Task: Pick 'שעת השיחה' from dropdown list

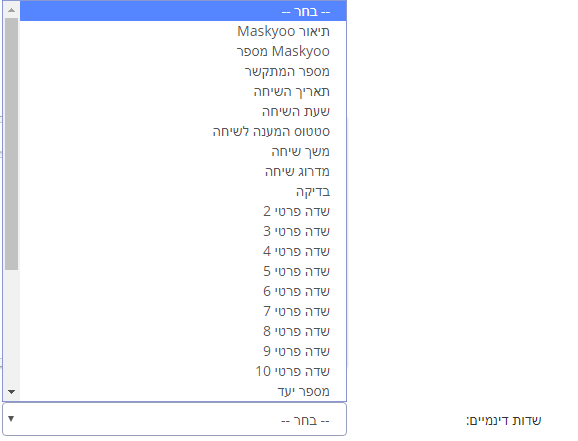Action: 183,111
